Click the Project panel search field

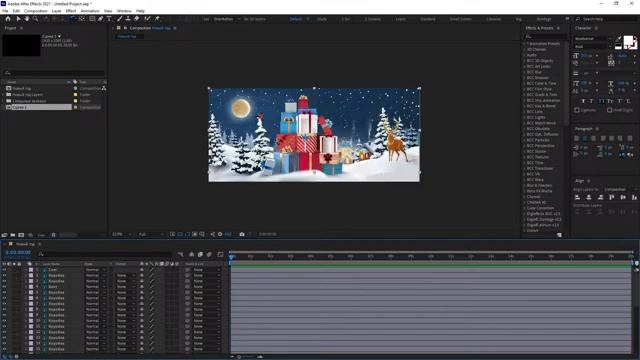click(x=53, y=73)
